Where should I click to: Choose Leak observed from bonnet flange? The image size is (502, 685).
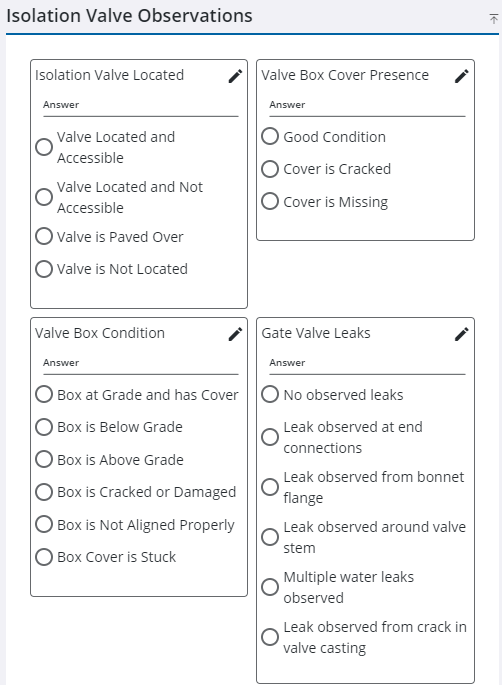pos(270,487)
